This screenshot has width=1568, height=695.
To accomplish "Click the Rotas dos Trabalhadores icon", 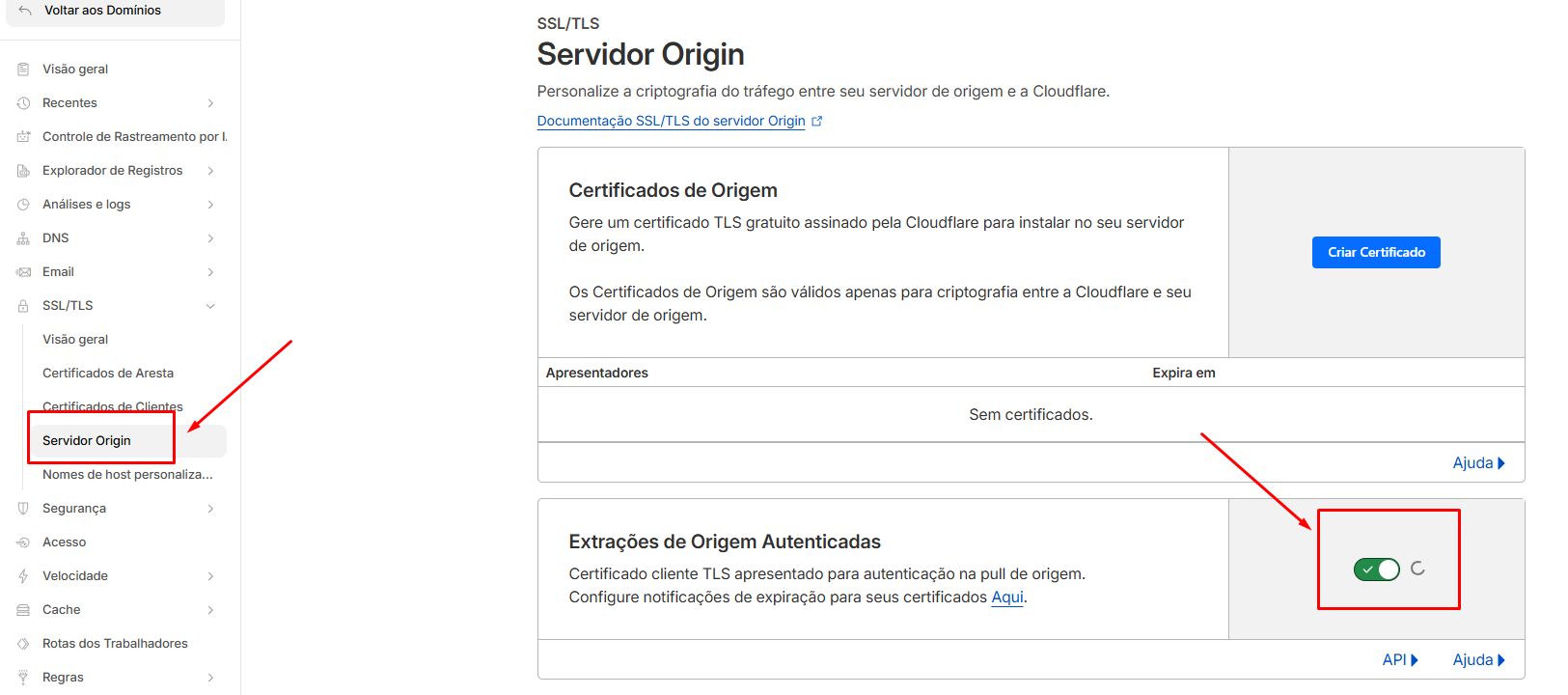I will 23,644.
